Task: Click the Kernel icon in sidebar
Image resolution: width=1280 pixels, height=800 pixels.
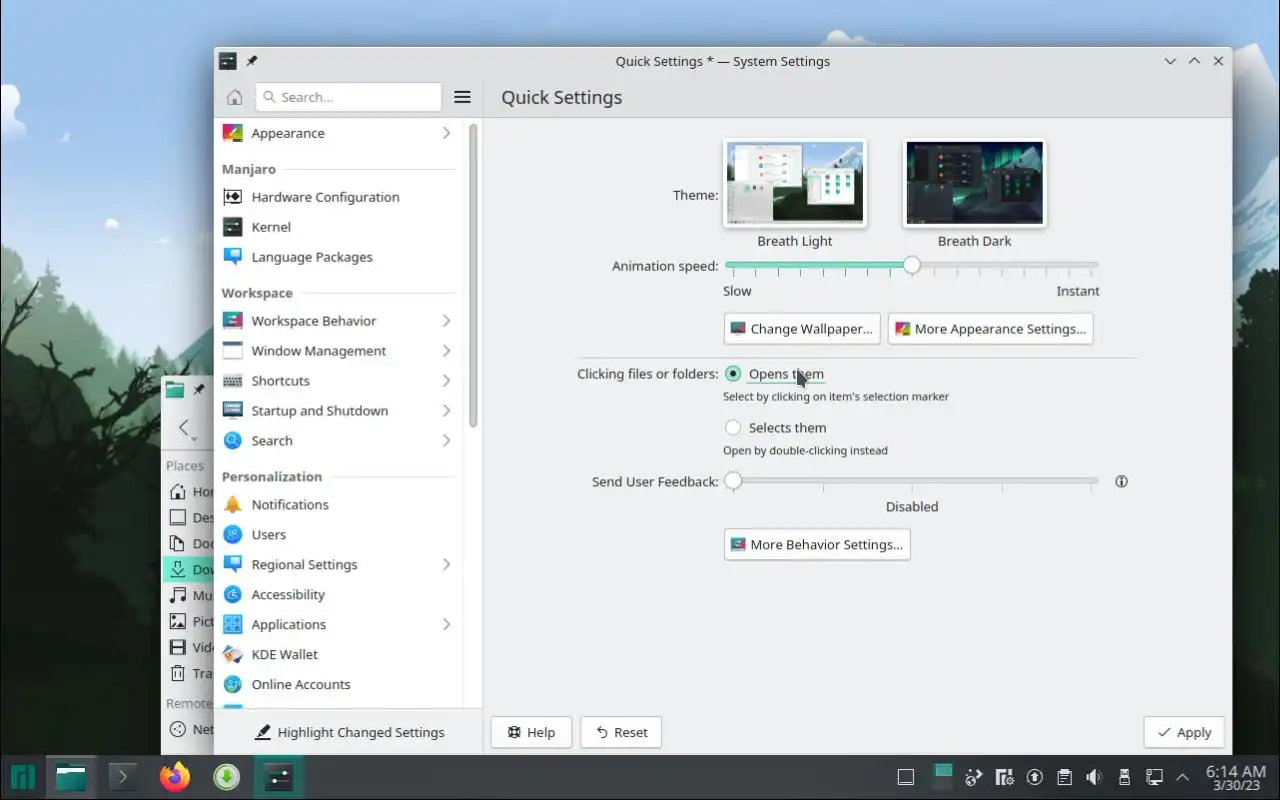Action: 232,227
